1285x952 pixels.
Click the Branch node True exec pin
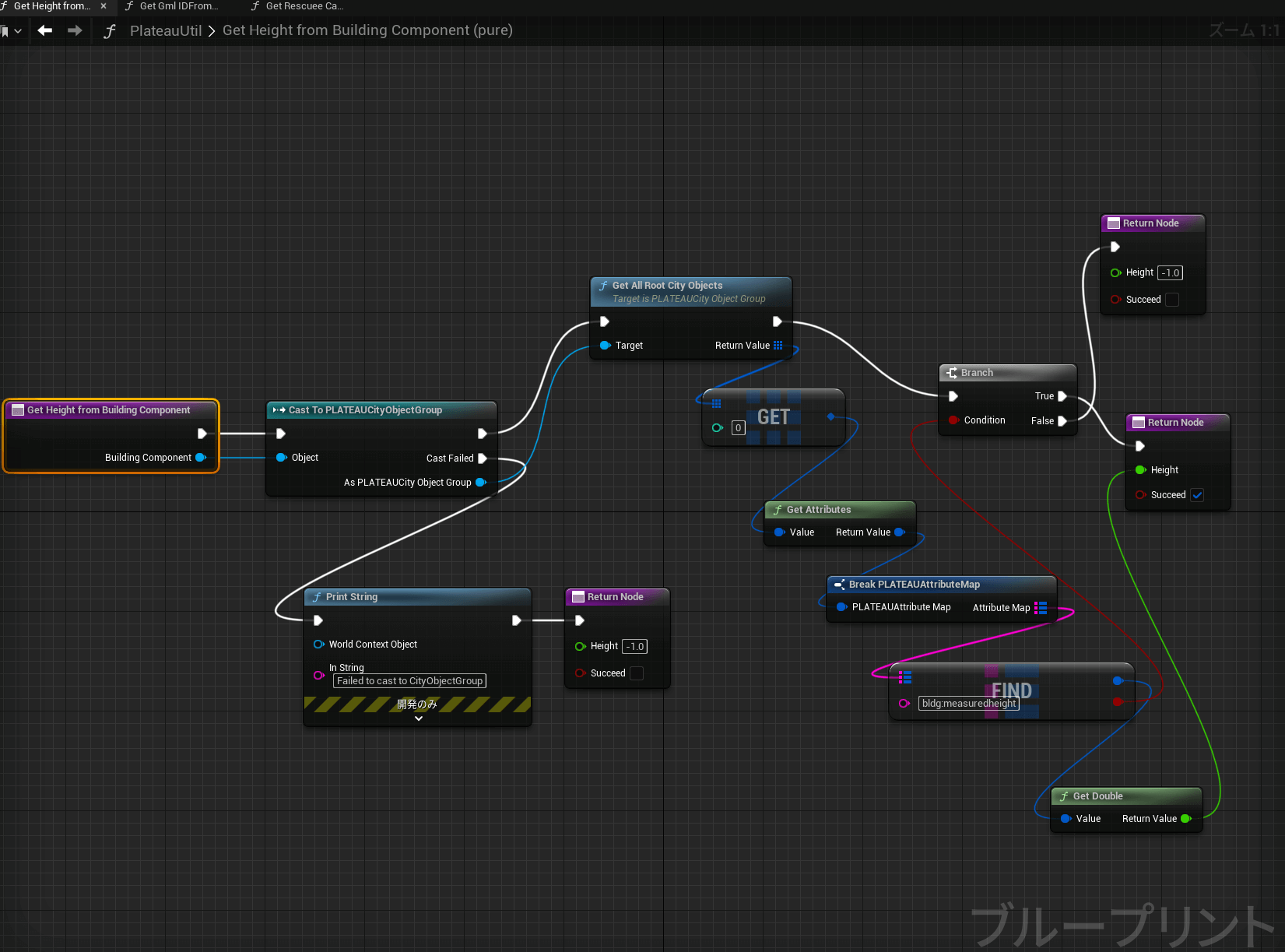pos(1062,396)
